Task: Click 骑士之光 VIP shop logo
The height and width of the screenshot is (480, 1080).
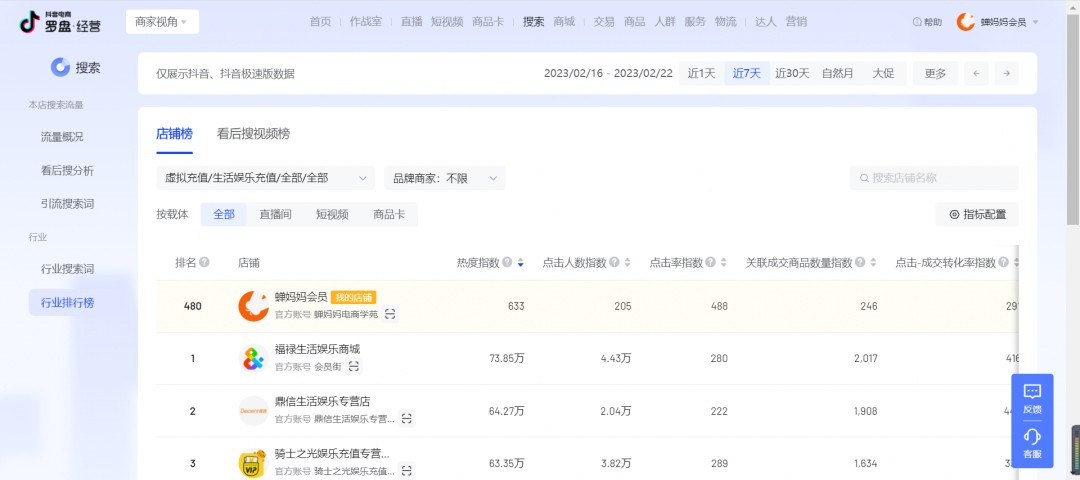Action: pyautogui.click(x=253, y=463)
